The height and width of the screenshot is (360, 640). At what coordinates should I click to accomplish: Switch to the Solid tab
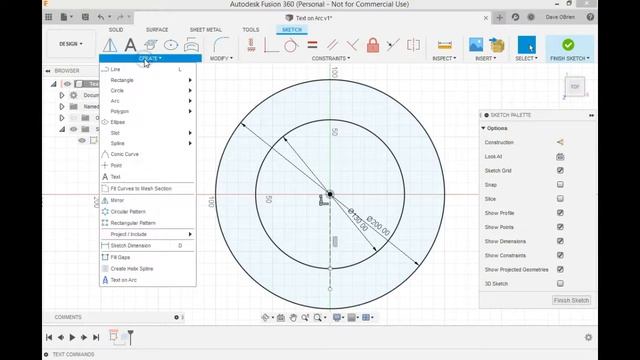(x=116, y=30)
